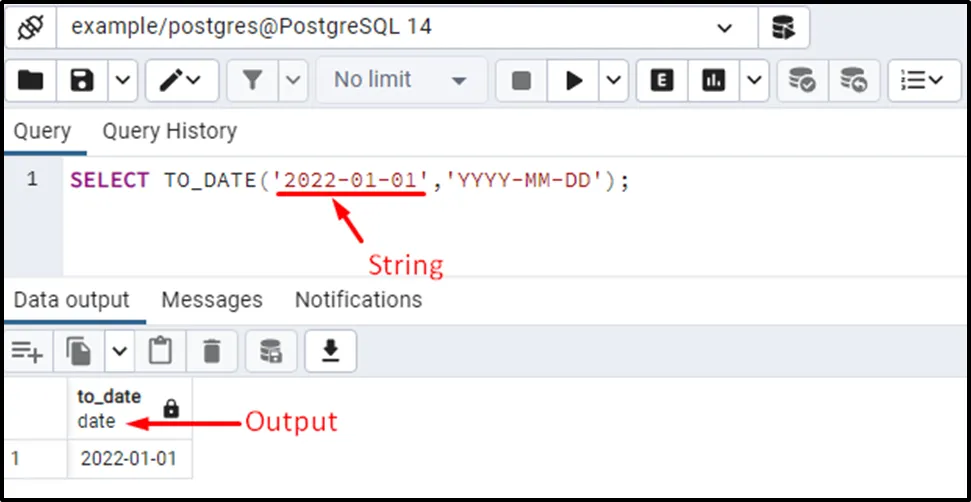Open the new database connection icon
Viewport: 971px width, 502px height.
click(783, 27)
